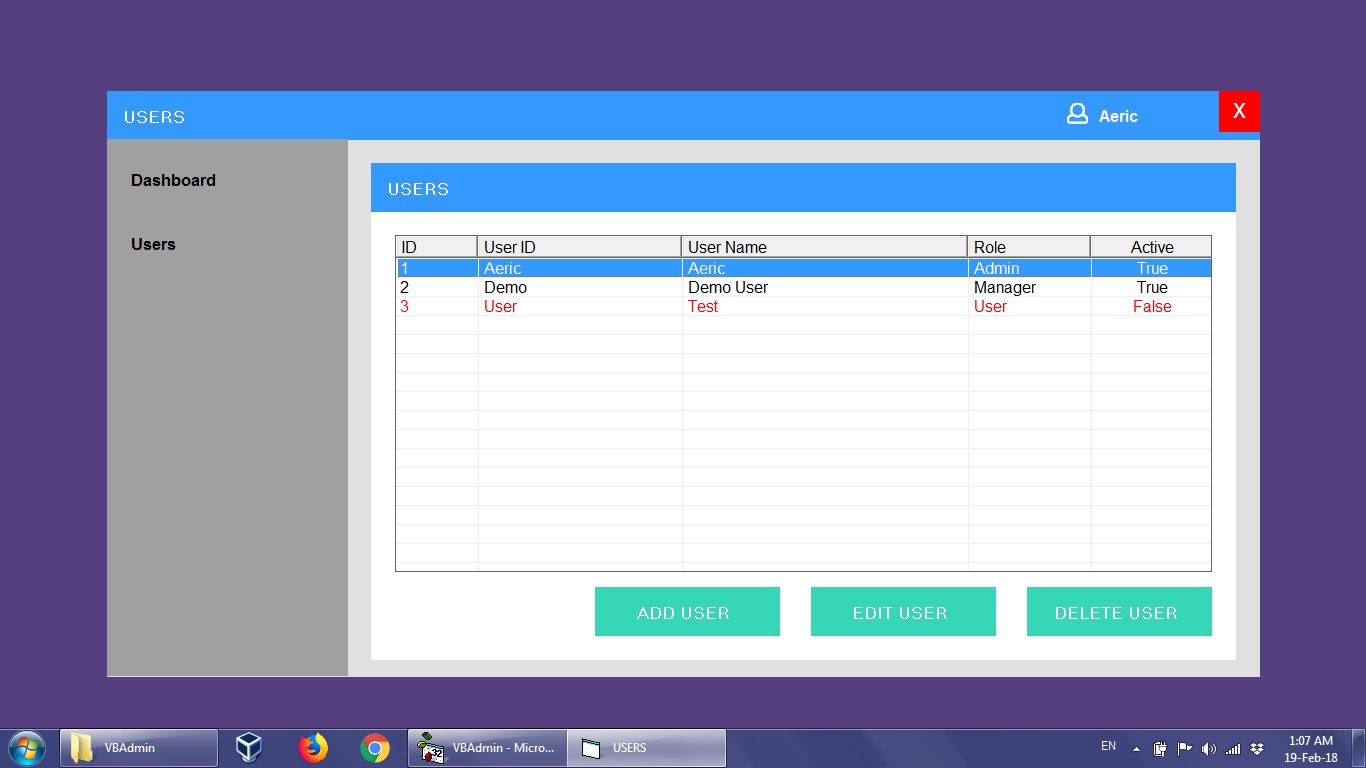This screenshot has height=768, width=1366.
Task: Click the User ID column header
Action: (580, 247)
